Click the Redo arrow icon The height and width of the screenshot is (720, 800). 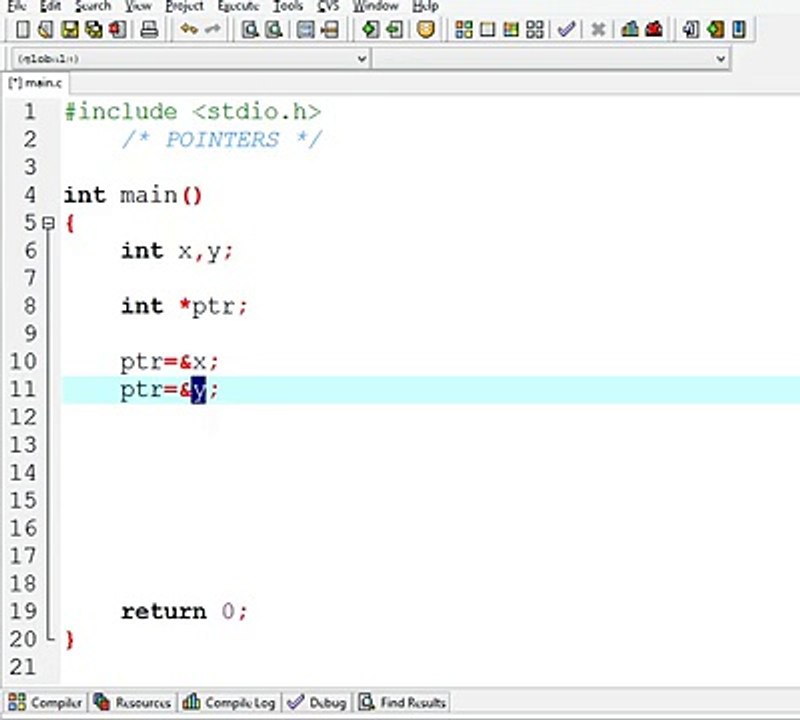pyautogui.click(x=213, y=29)
